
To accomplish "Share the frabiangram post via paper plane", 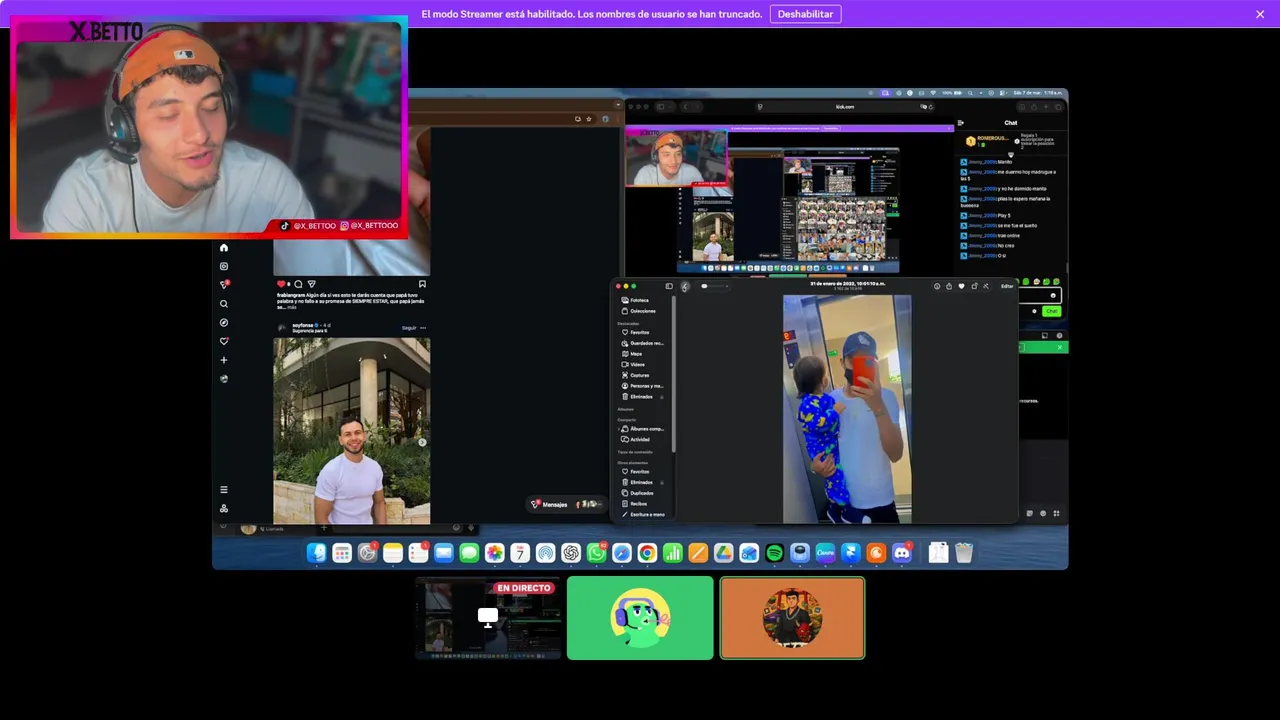I will click(311, 284).
